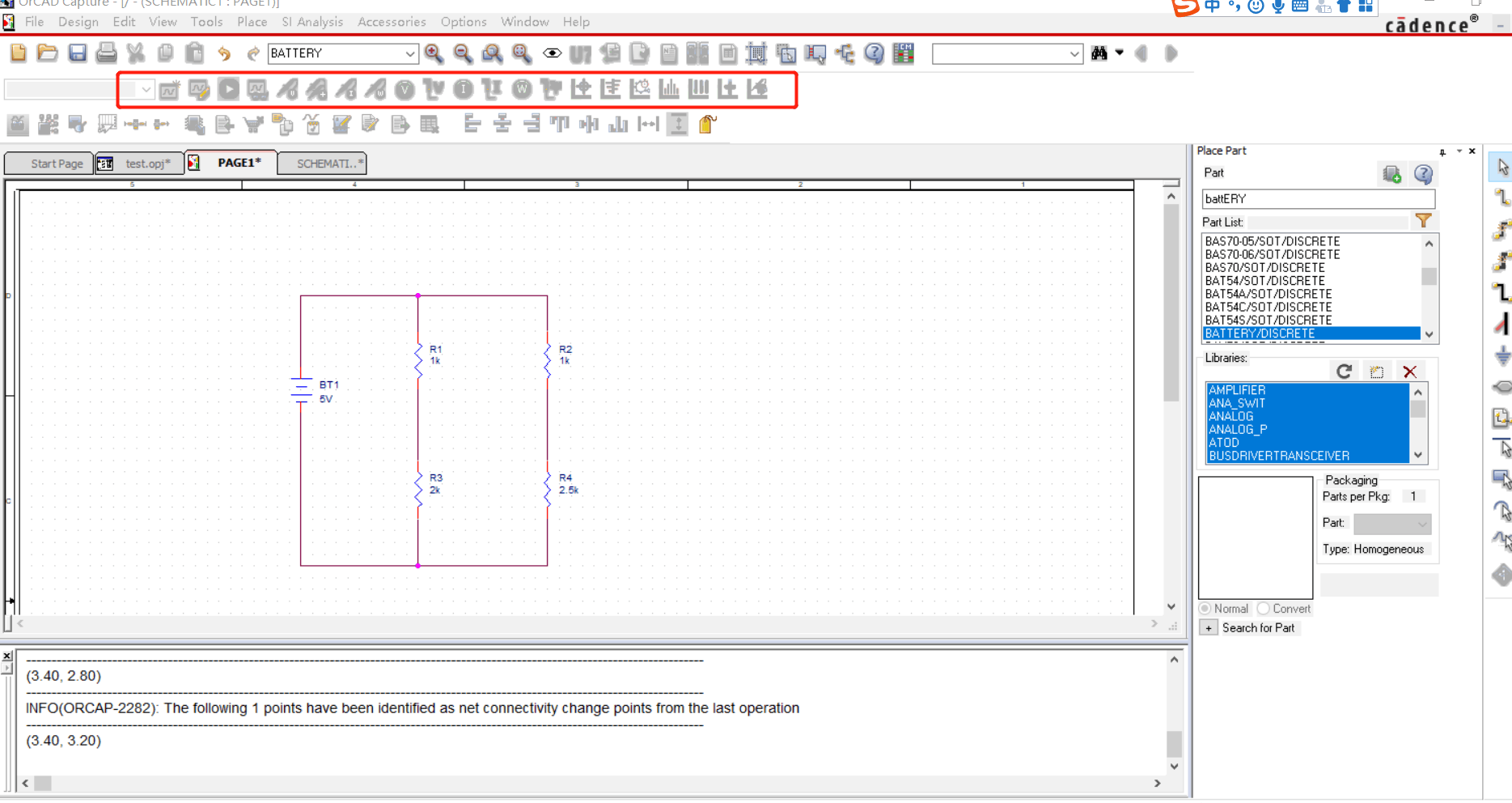The height and width of the screenshot is (803, 1512).
Task: Click the funnel filter icon by Part List
Action: 1423,220
